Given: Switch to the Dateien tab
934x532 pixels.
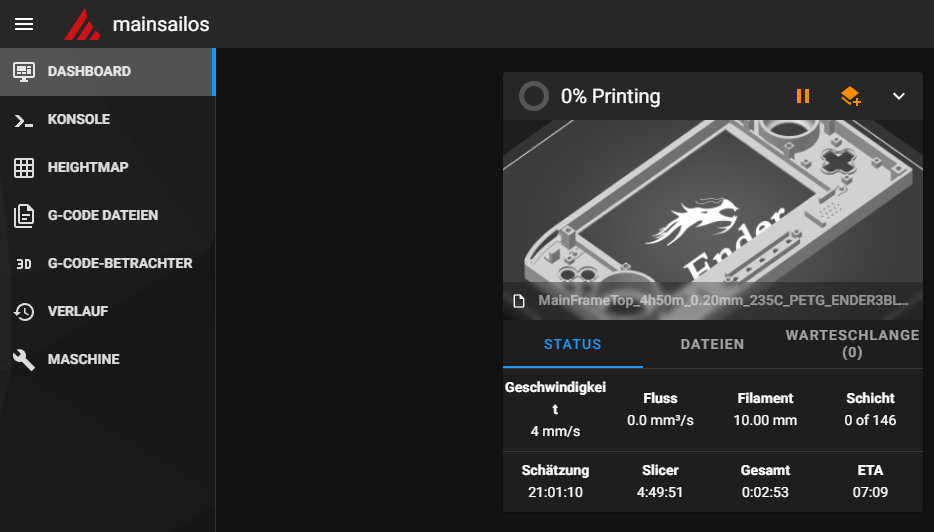Looking at the screenshot, I should (x=712, y=344).
